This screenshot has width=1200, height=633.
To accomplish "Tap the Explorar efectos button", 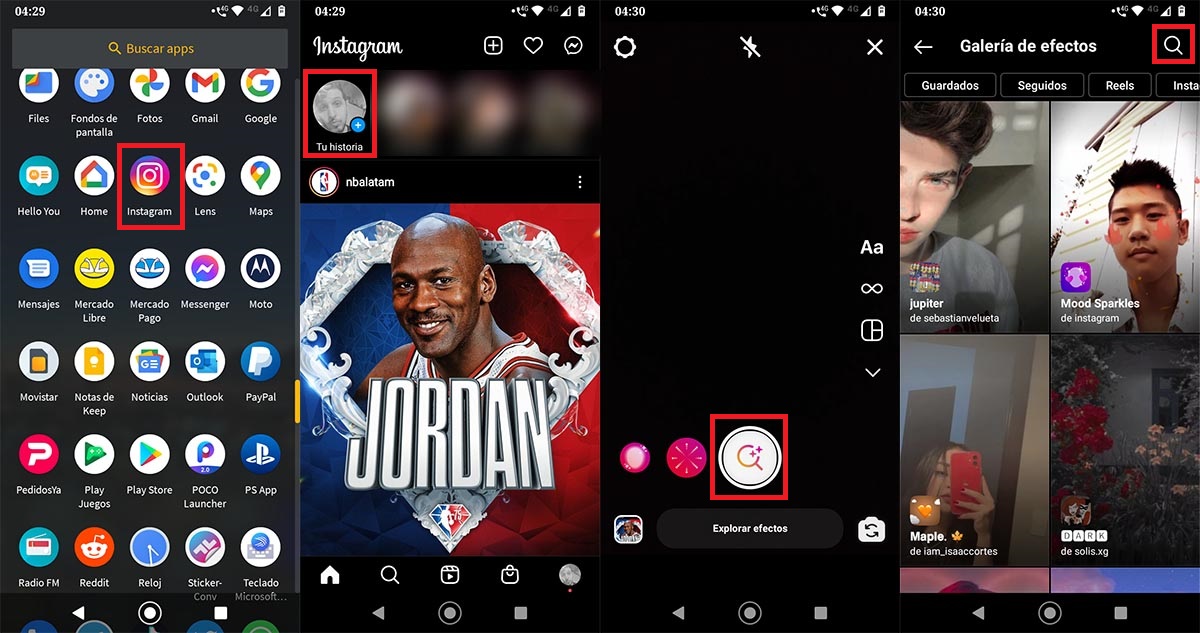I will tap(750, 528).
